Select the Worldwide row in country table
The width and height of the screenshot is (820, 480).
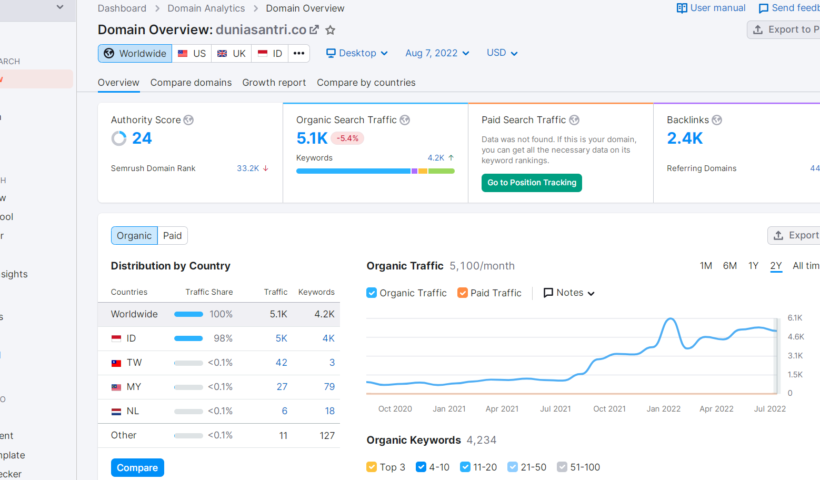[219, 314]
